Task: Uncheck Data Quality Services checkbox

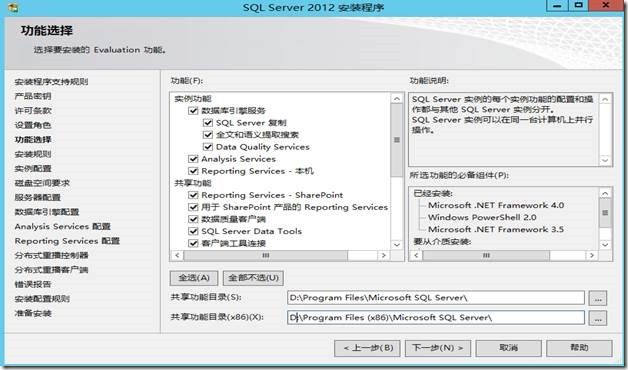Action: [207, 147]
